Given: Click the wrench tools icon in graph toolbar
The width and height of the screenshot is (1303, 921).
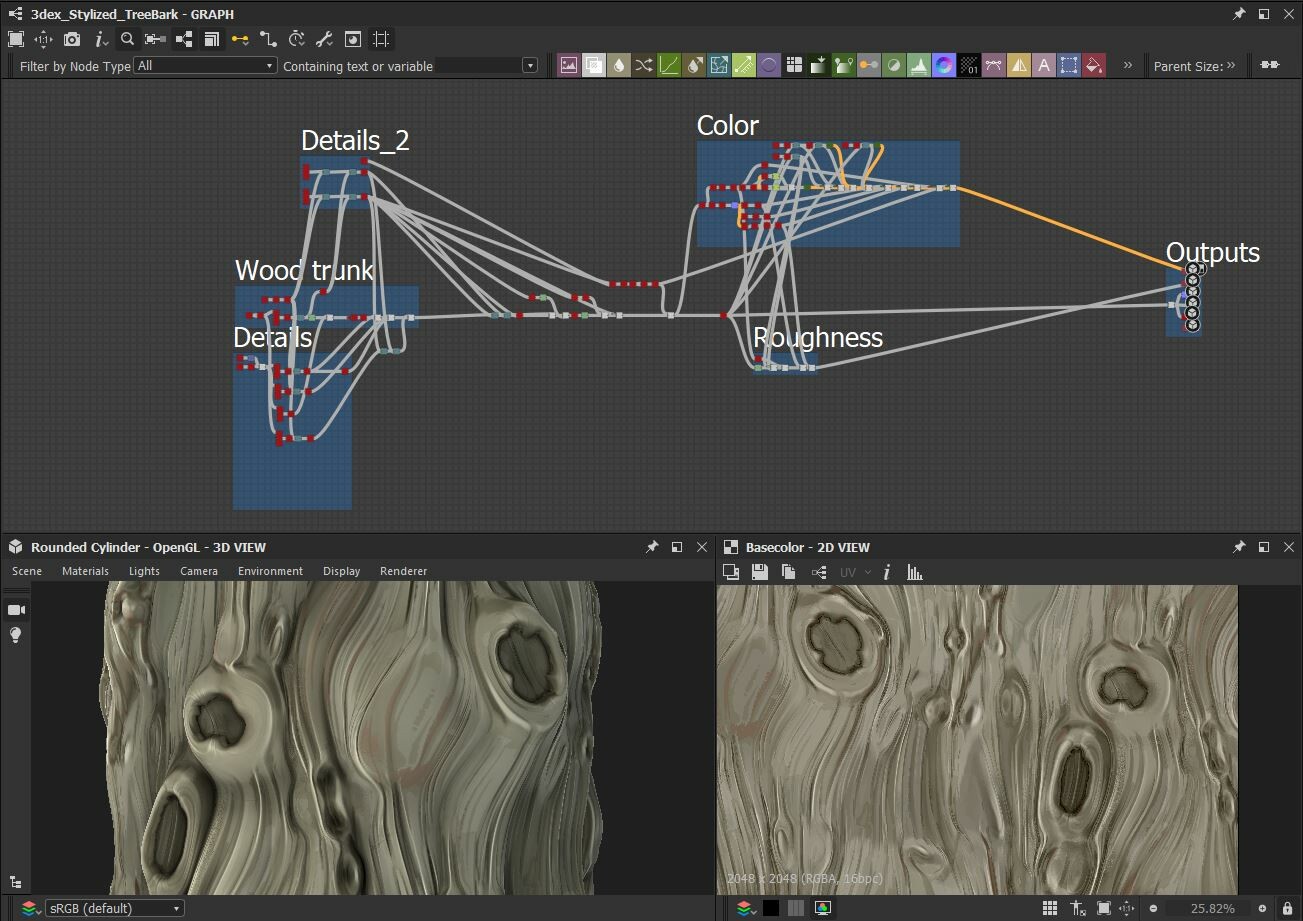Looking at the screenshot, I should (x=324, y=40).
